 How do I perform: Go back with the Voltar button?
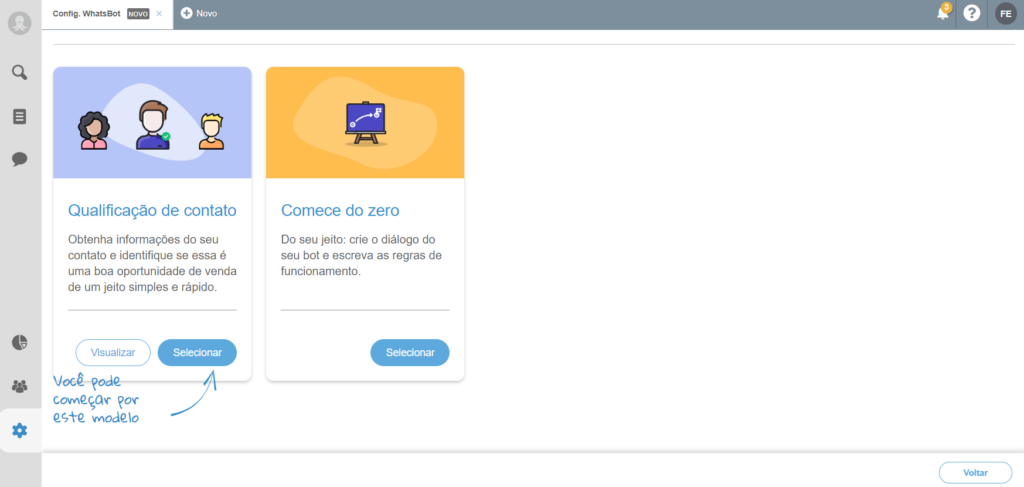976,473
